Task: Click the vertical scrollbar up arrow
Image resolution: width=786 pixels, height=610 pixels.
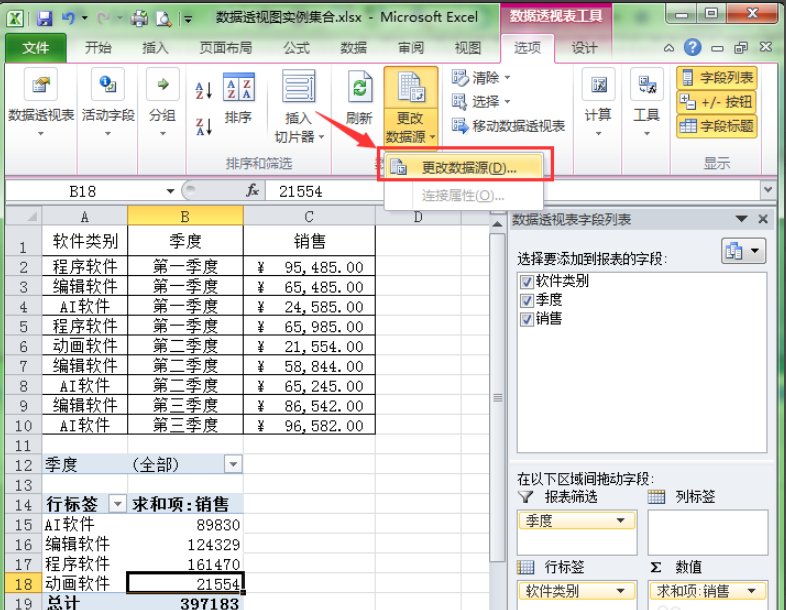Action: 497,225
